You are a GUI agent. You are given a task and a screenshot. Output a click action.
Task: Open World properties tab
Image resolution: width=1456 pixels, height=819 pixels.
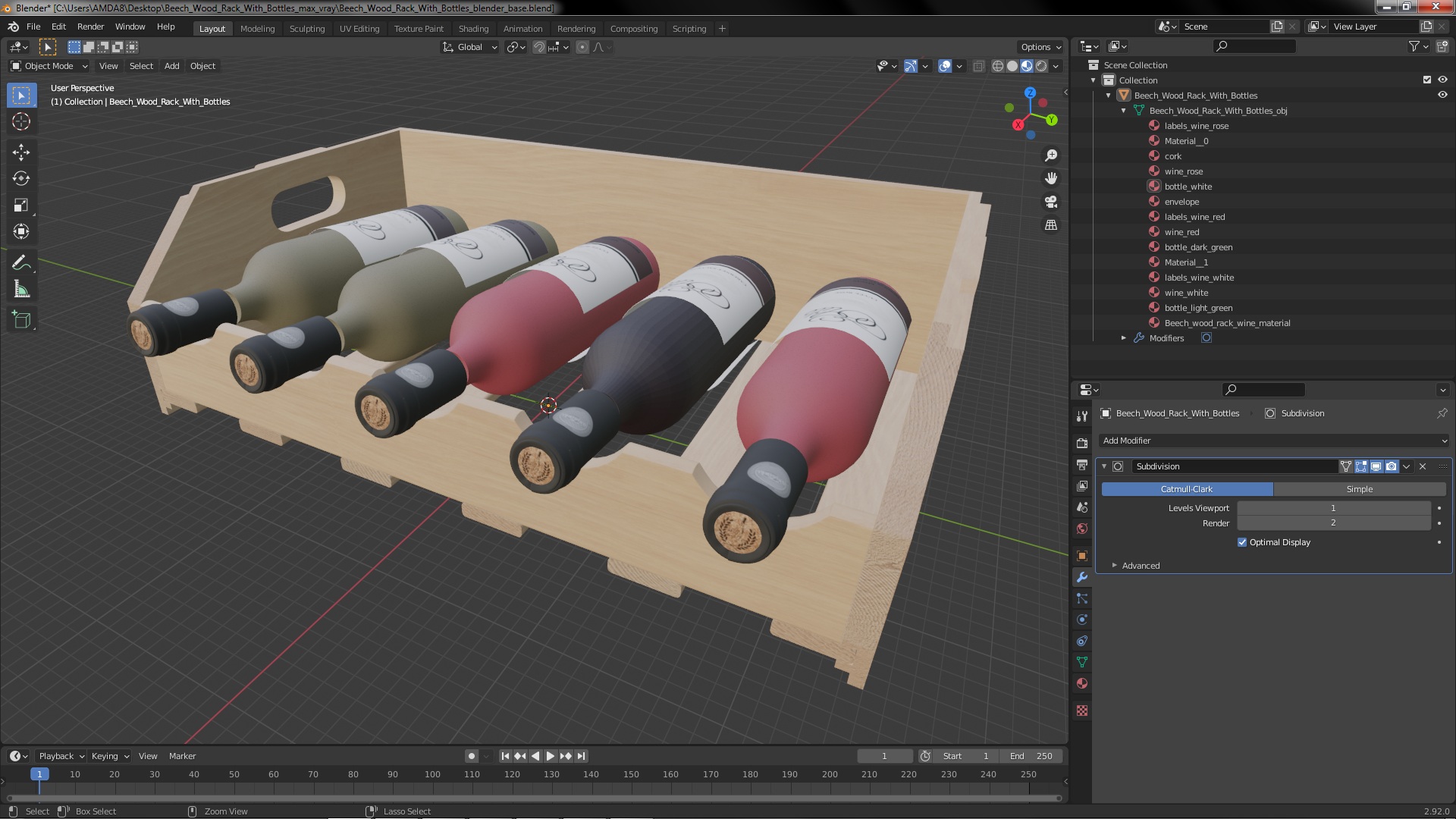pyautogui.click(x=1082, y=529)
